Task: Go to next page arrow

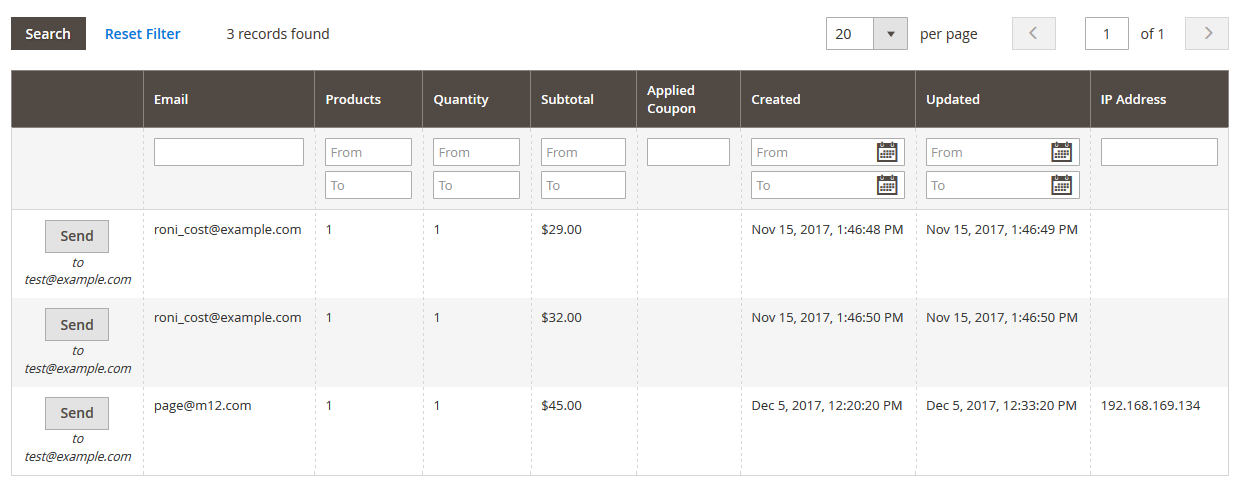Action: click(1207, 34)
